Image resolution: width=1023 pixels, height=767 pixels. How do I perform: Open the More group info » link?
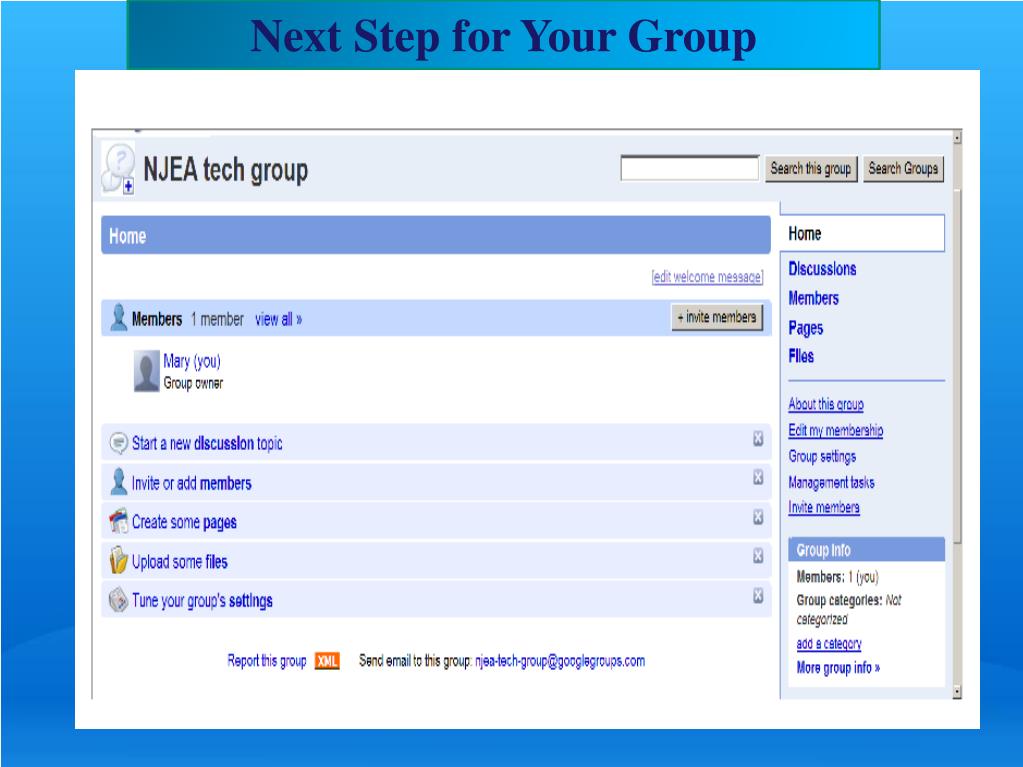tap(838, 668)
